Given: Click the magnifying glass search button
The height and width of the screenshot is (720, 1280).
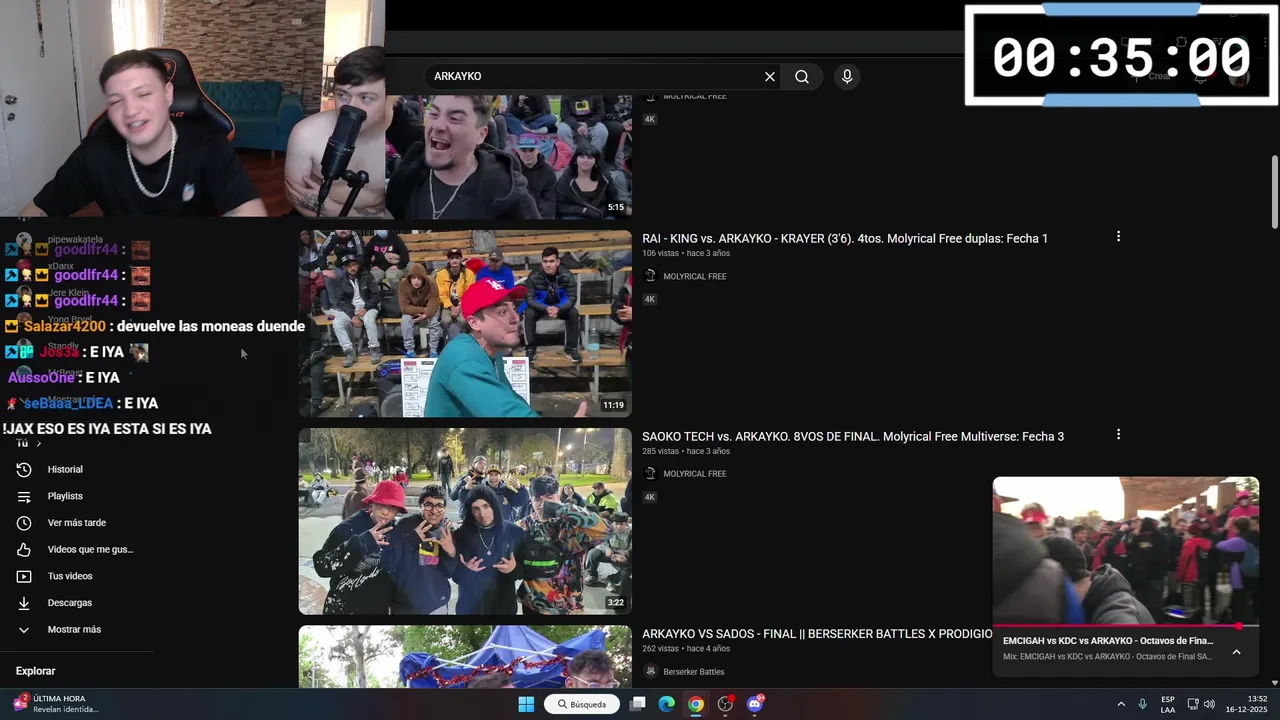Looking at the screenshot, I should click(x=802, y=76).
